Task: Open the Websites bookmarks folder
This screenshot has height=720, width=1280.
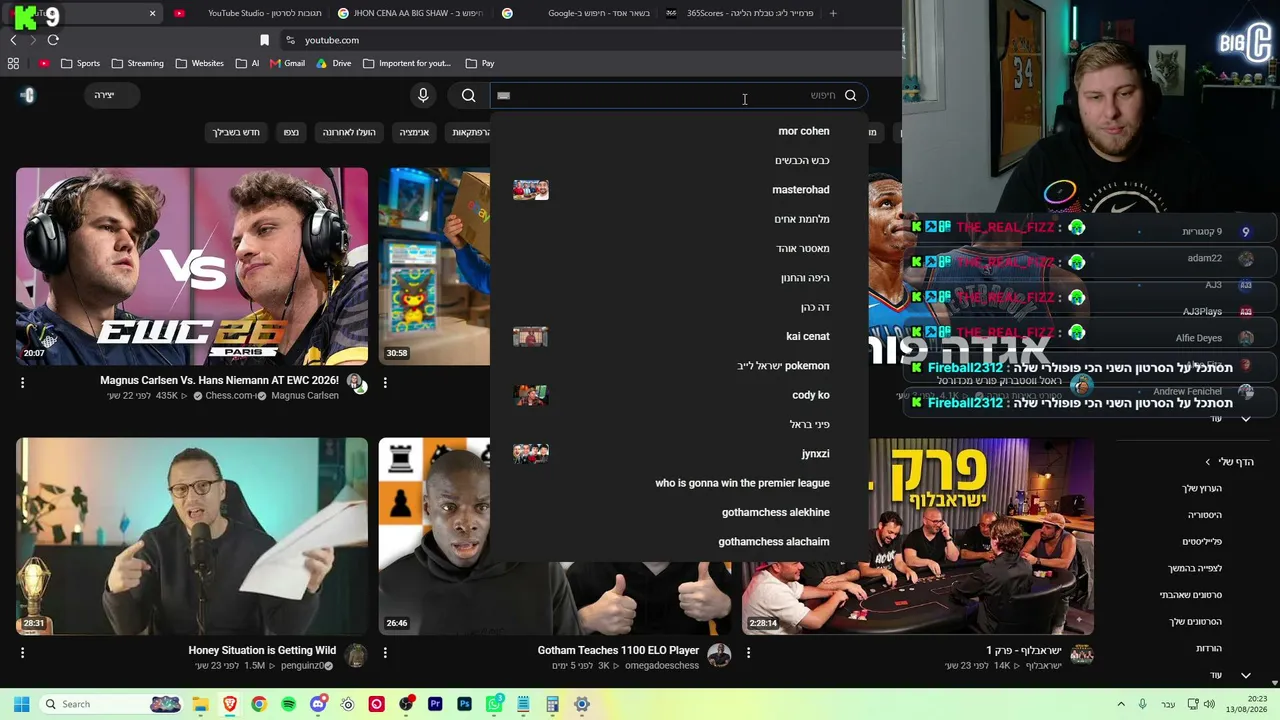Action: click(x=199, y=63)
